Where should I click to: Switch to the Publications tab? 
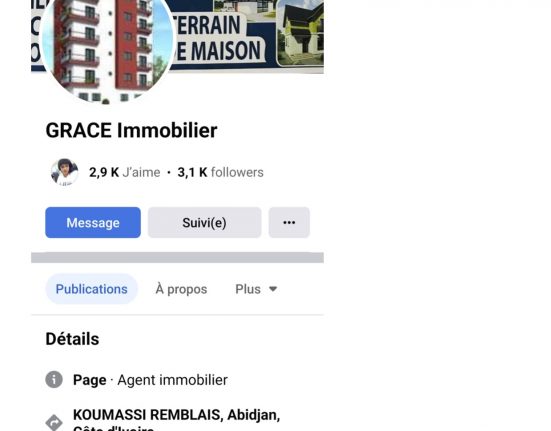click(x=91, y=289)
